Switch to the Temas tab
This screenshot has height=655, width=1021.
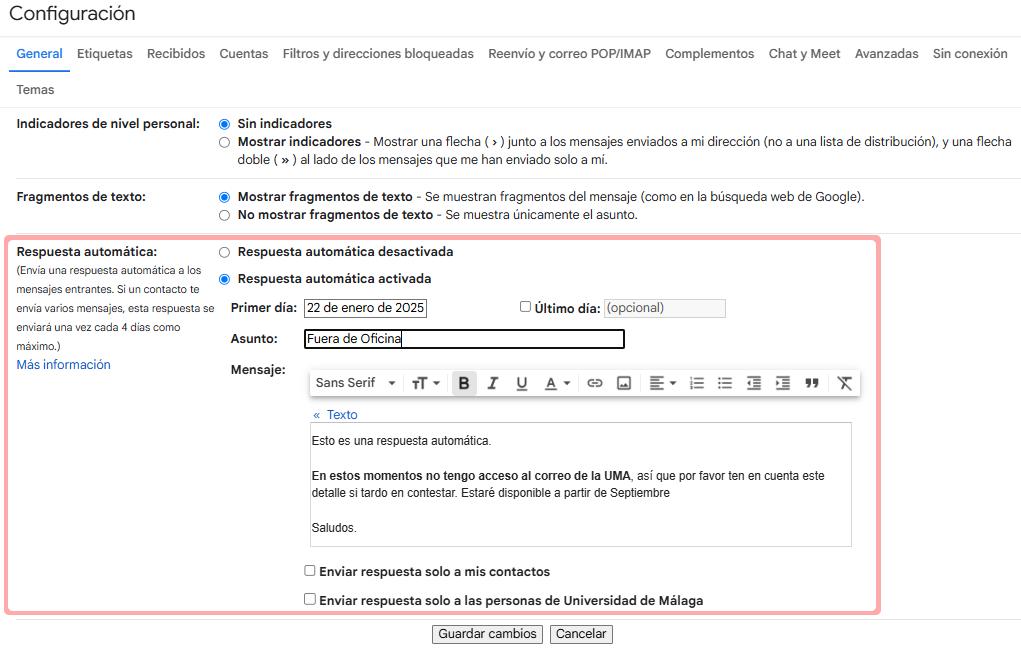point(35,90)
